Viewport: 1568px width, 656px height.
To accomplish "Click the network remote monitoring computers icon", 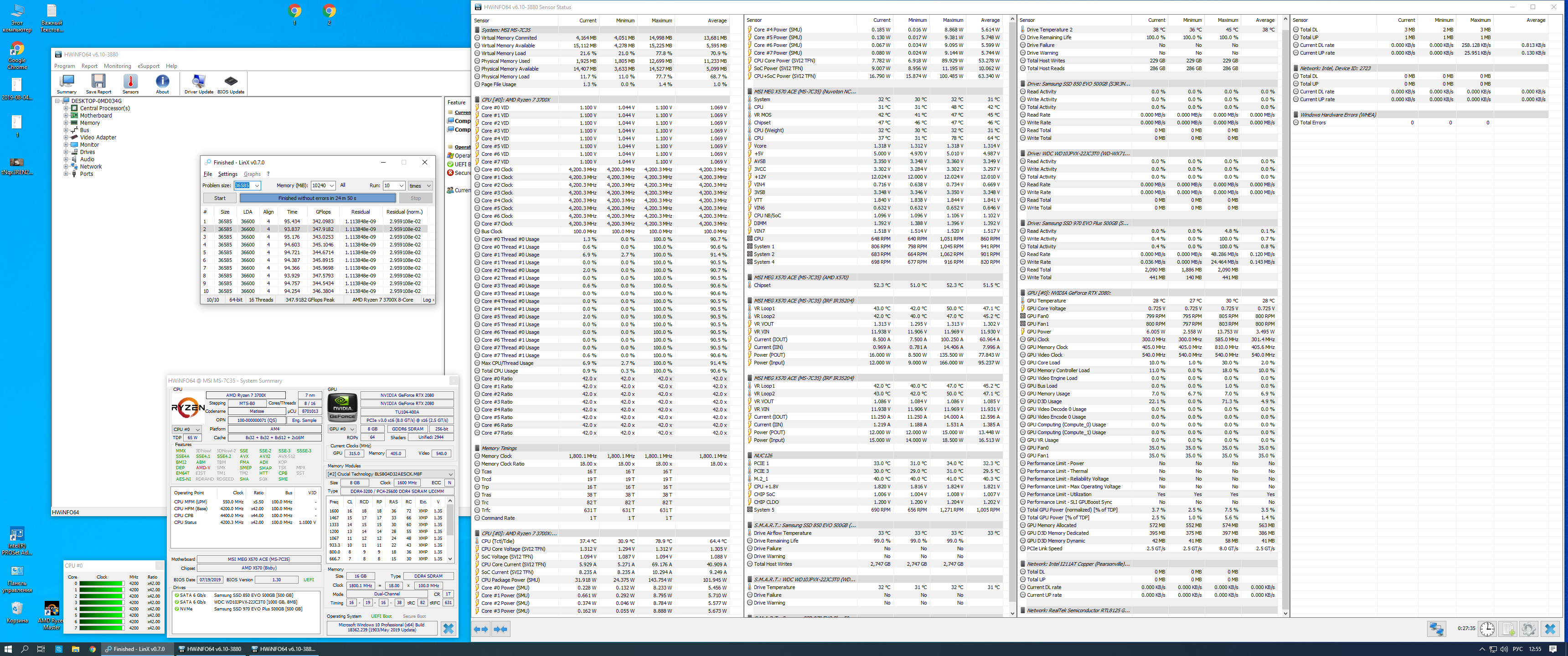I will click(x=1437, y=629).
